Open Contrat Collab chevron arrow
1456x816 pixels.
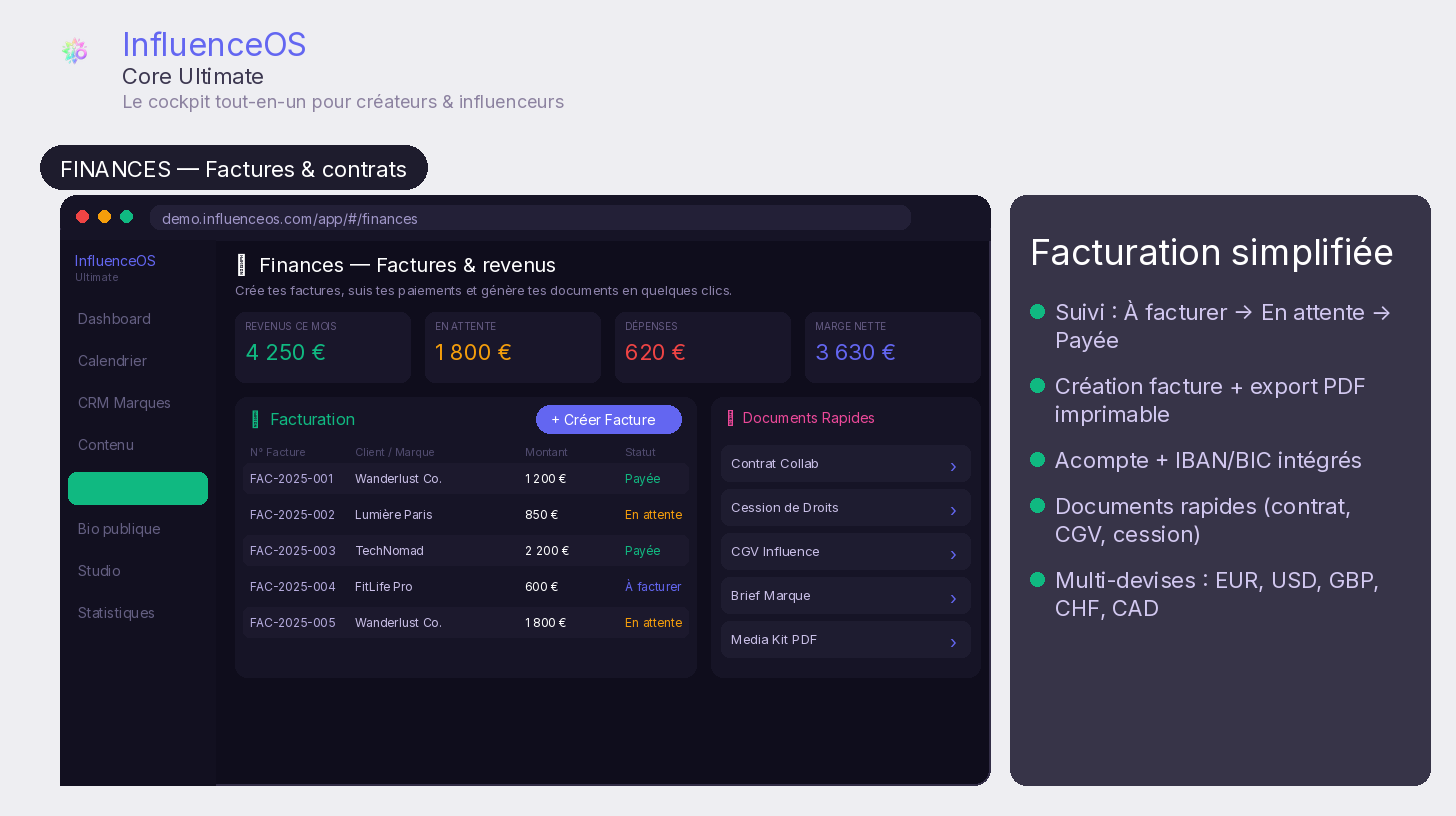click(x=953, y=466)
